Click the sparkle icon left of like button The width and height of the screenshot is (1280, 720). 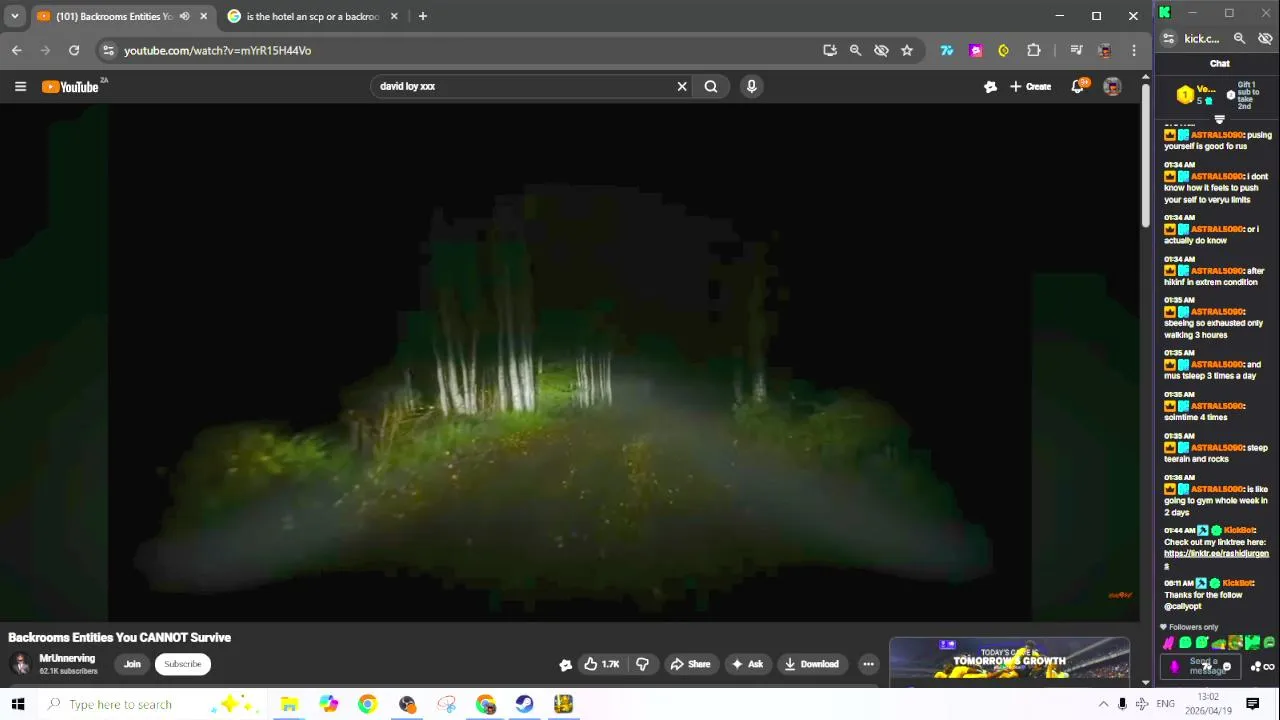pos(565,664)
